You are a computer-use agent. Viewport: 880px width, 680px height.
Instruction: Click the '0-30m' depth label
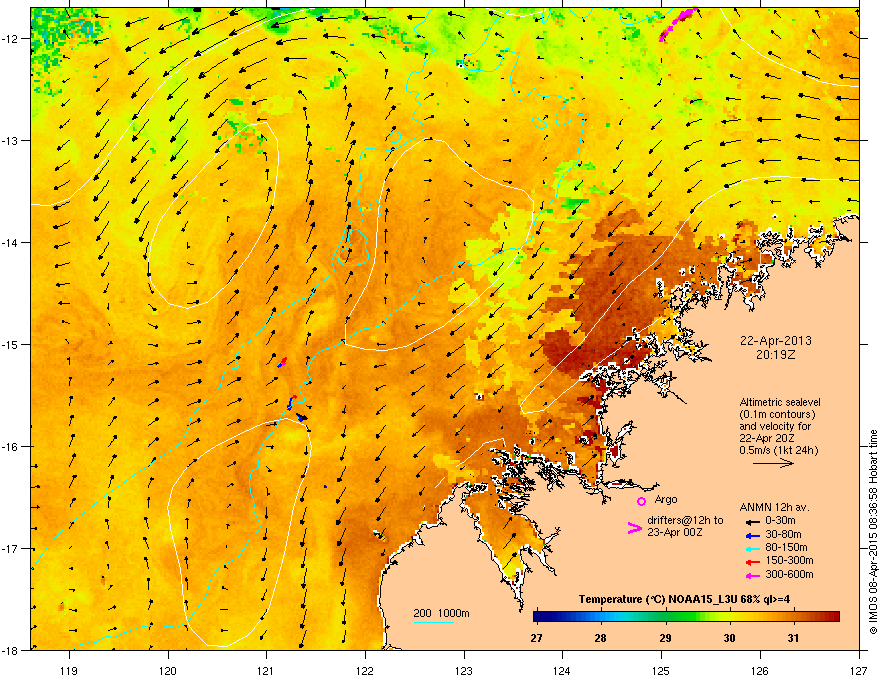pyautogui.click(x=780, y=521)
